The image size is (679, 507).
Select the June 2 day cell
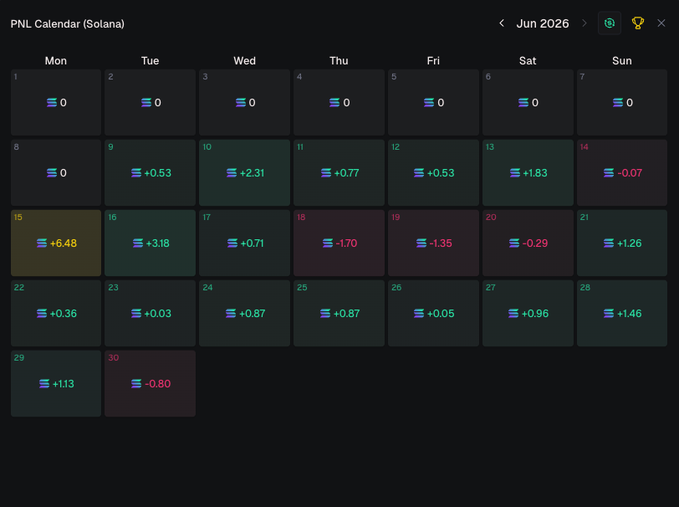pos(150,103)
